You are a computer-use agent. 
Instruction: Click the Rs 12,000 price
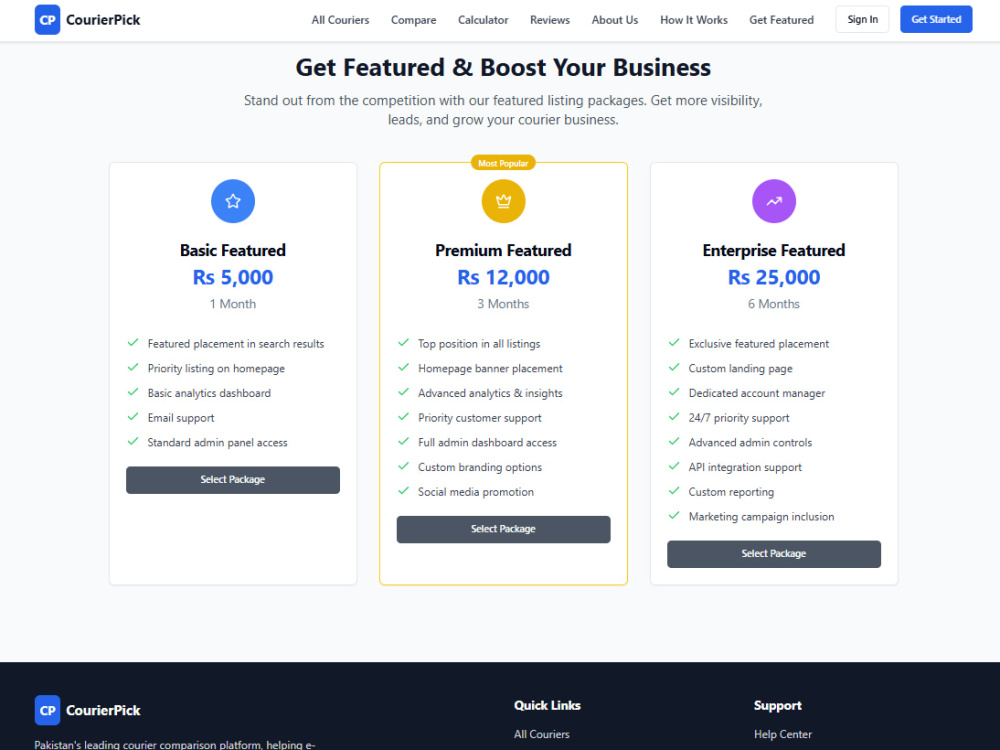(503, 277)
